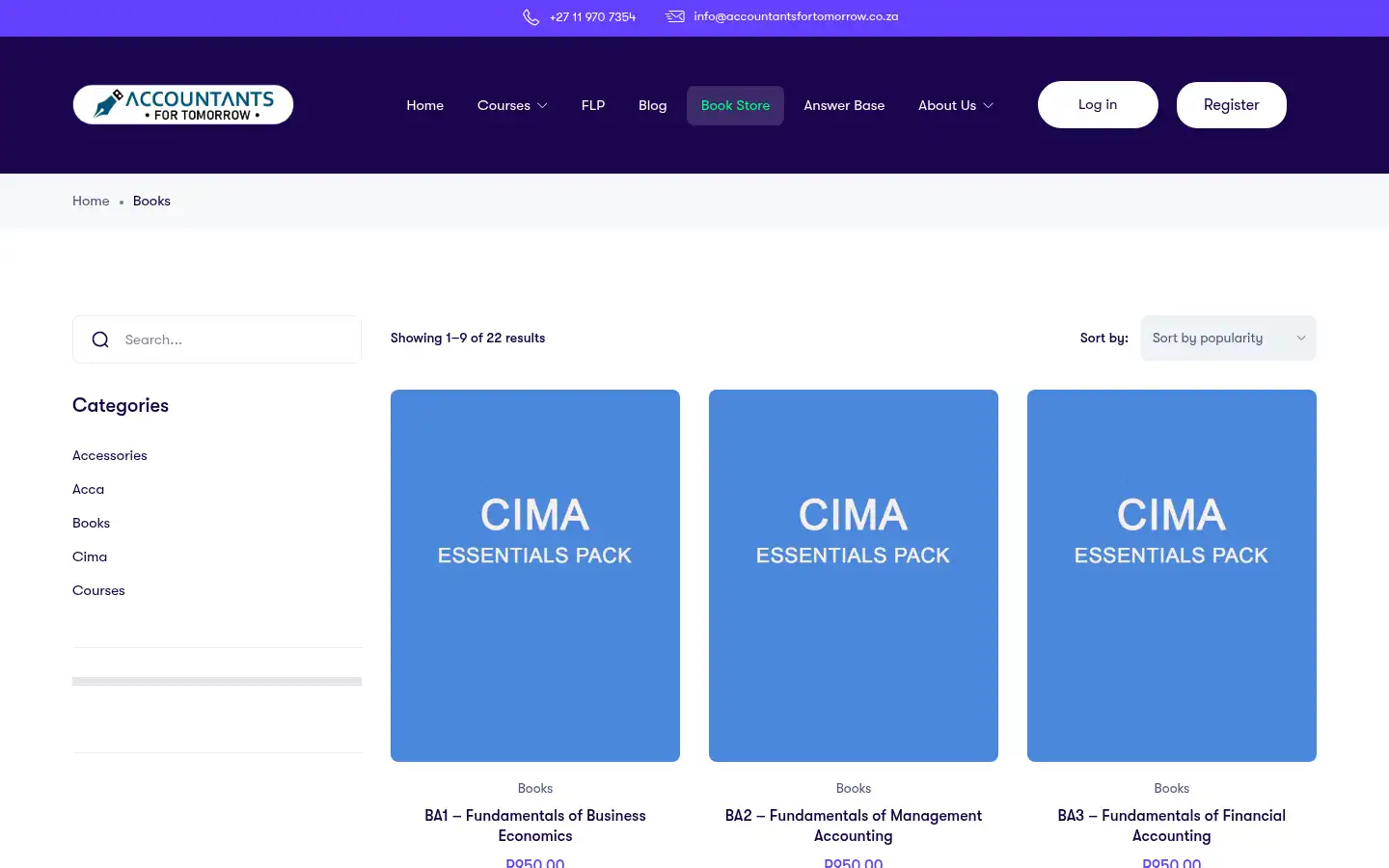Click the Register button
Viewport: 1389px width, 868px height.
click(x=1232, y=105)
